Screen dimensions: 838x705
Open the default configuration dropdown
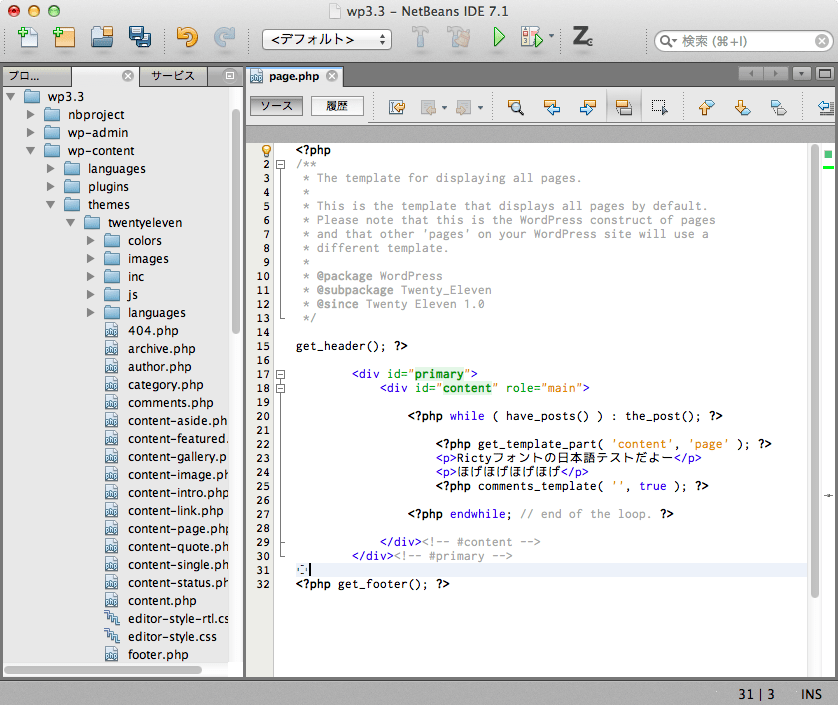[x=327, y=40]
